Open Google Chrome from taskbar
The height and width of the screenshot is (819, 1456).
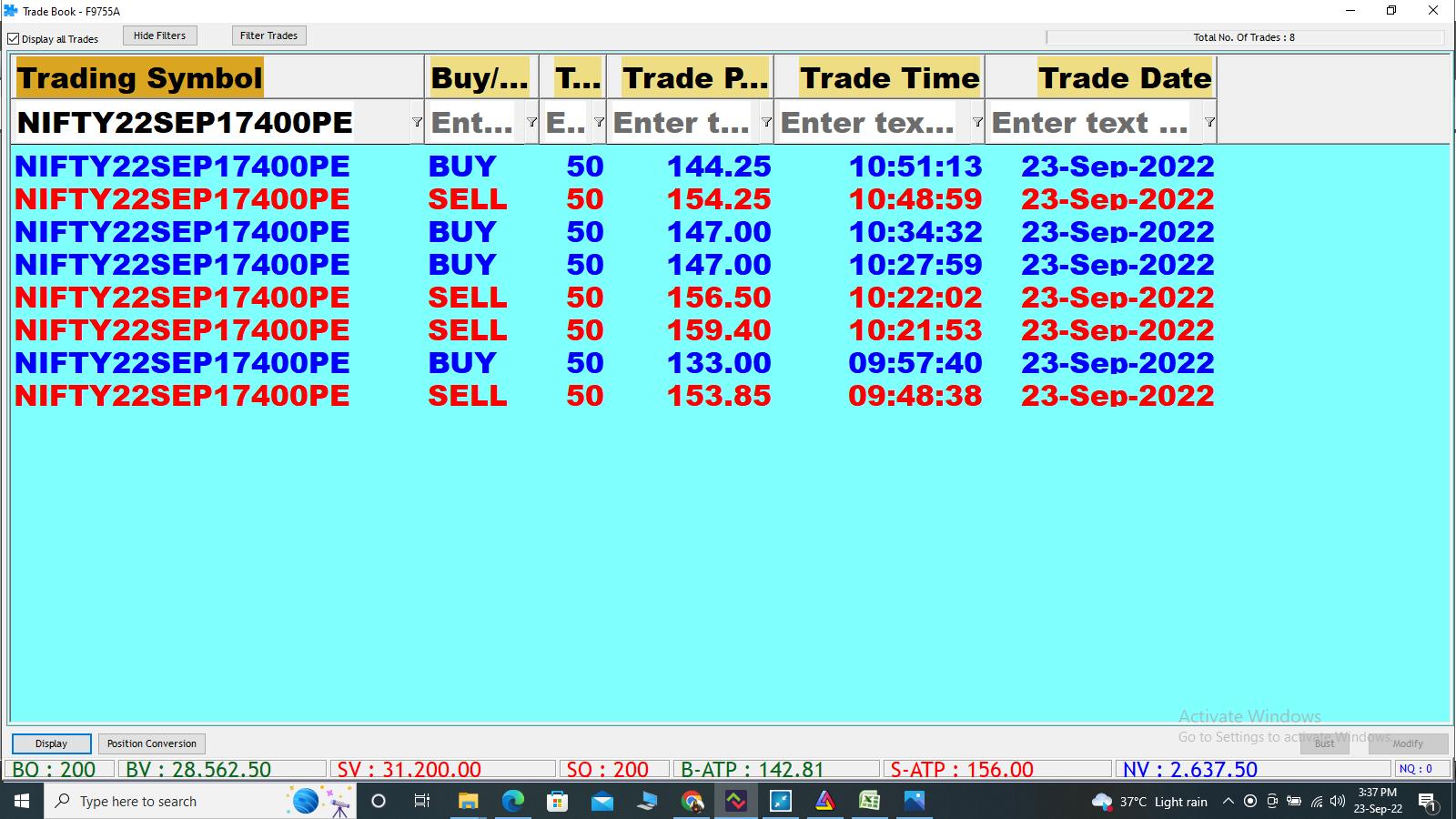(x=692, y=801)
